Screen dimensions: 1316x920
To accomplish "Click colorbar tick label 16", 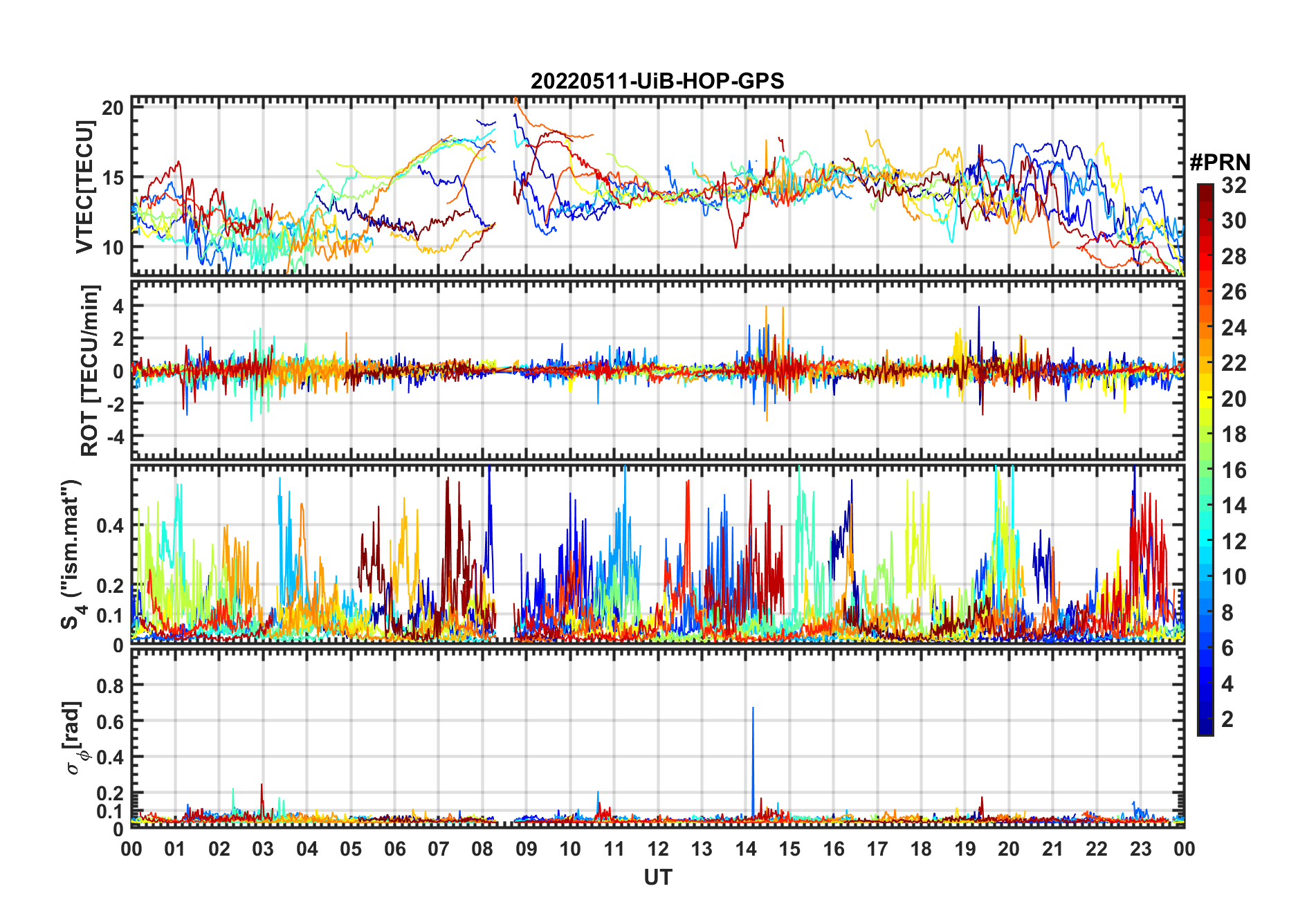I will [1234, 470].
